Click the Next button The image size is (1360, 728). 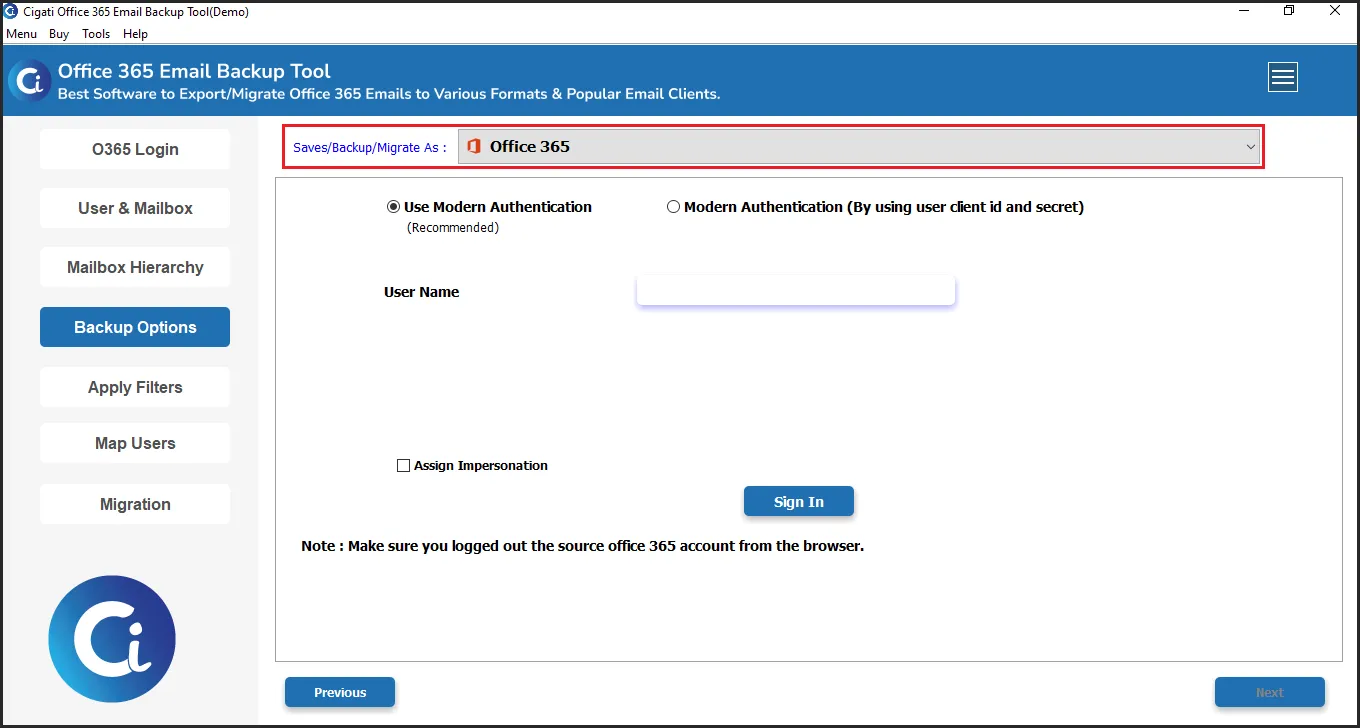click(1270, 692)
